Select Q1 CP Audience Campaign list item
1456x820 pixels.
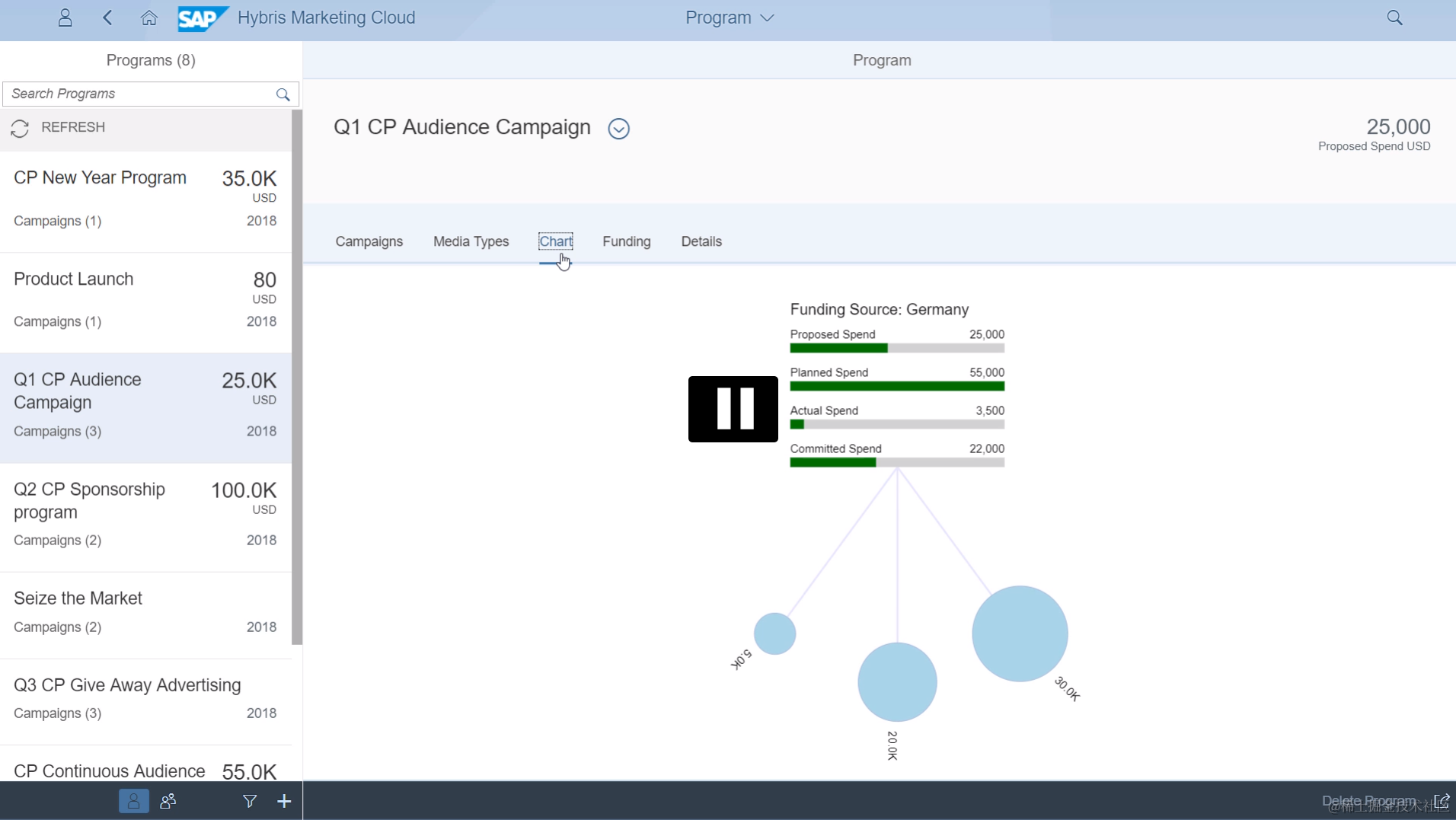tap(145, 407)
